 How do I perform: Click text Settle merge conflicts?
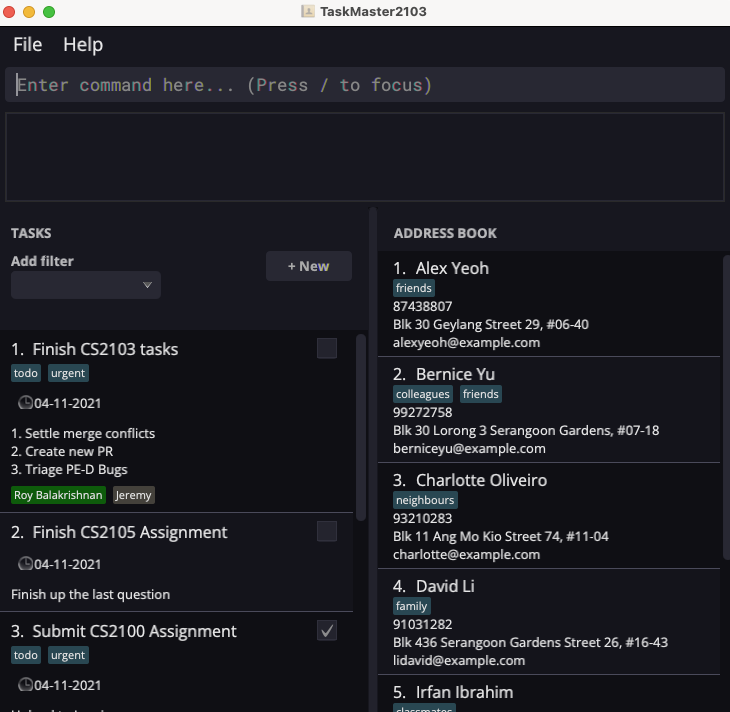click(90, 434)
